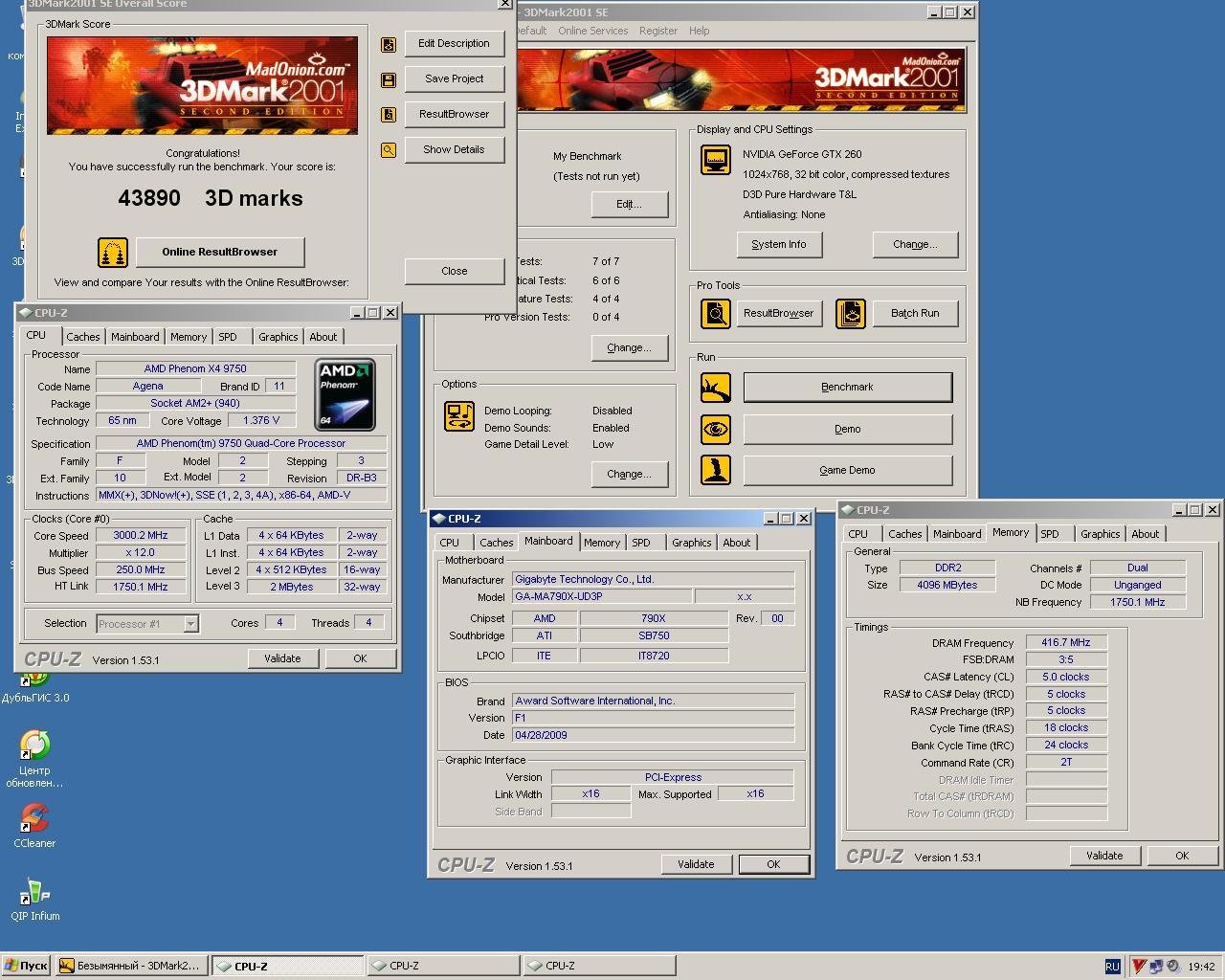Click OK in Mainboard CPU-Z window
Image resolution: width=1225 pixels, height=980 pixels.
coord(773,864)
